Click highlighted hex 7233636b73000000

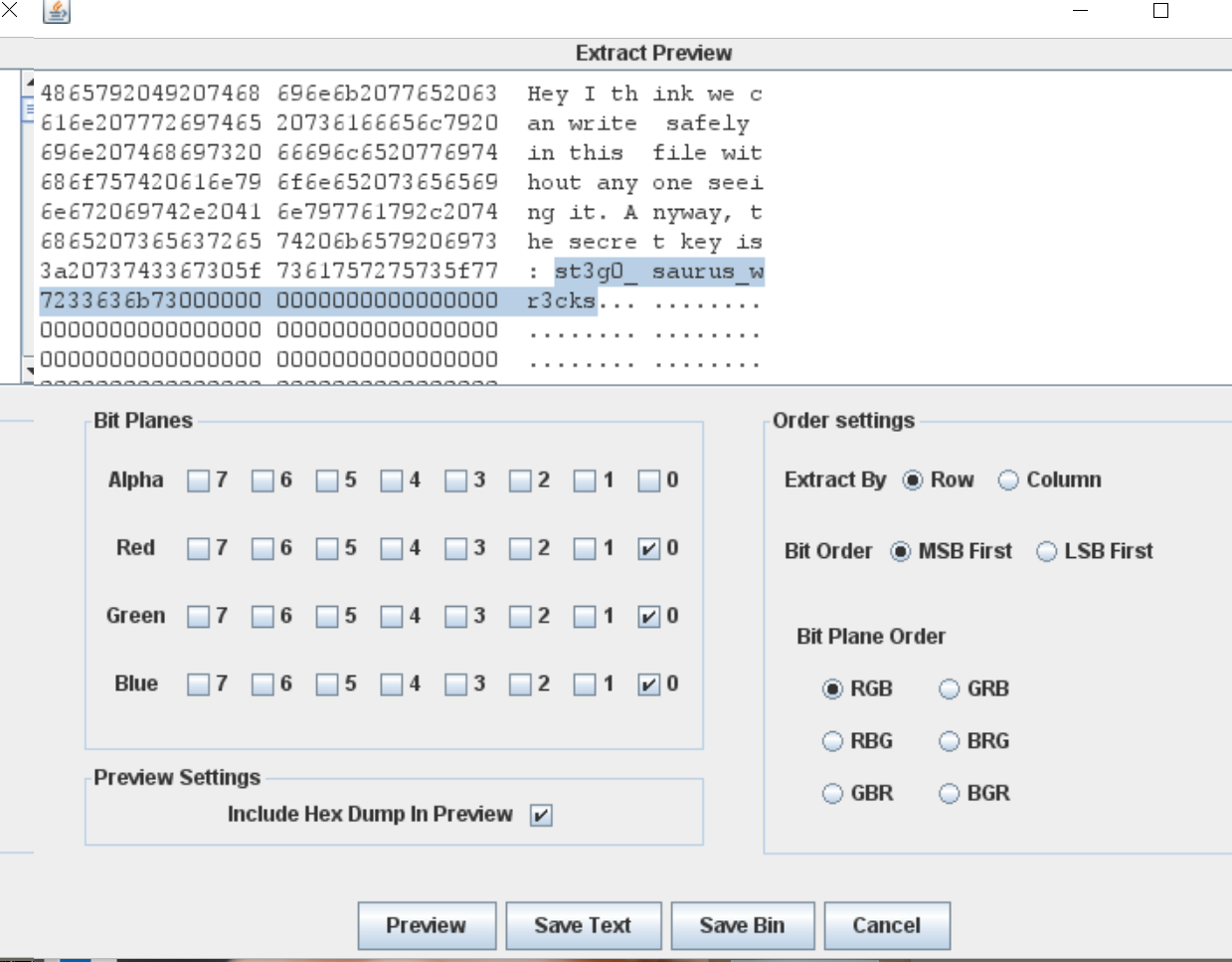151,300
